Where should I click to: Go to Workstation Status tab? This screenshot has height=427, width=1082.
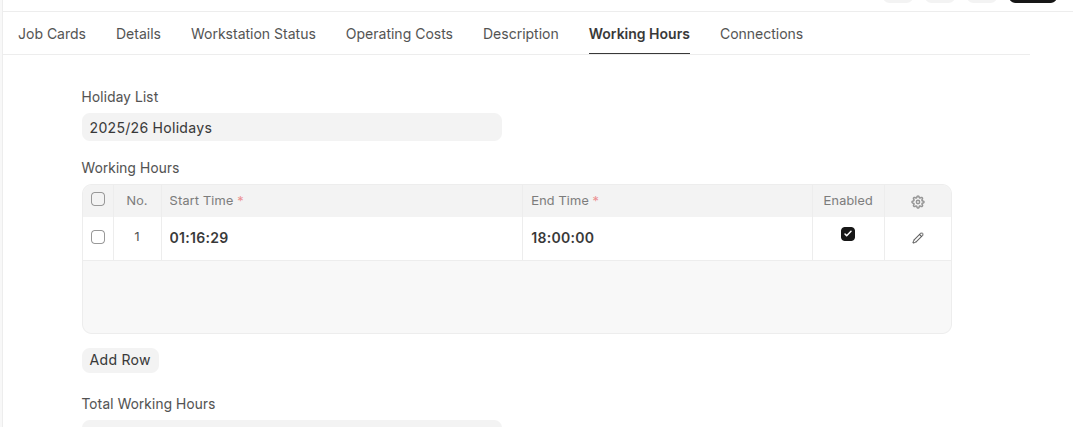253,34
